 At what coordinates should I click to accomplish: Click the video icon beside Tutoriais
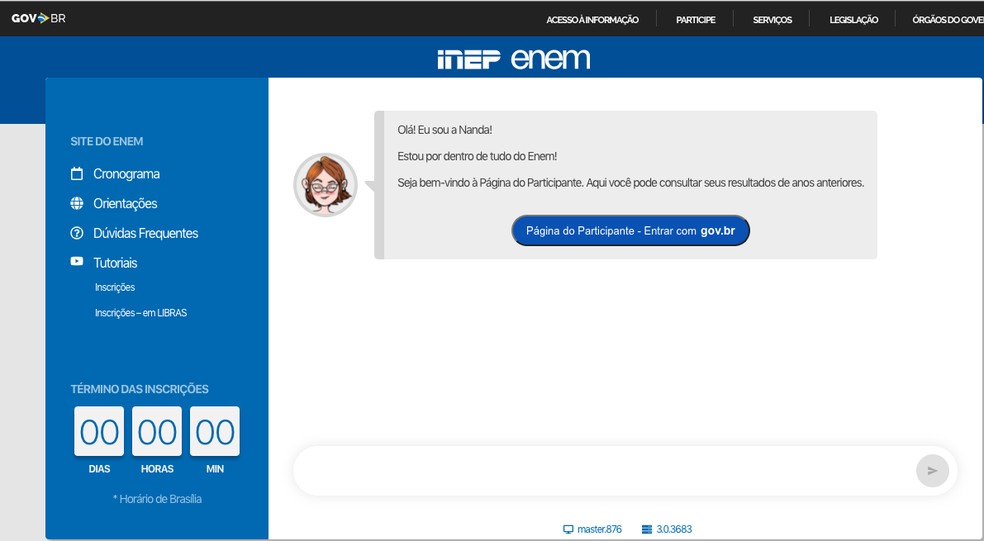(77, 262)
